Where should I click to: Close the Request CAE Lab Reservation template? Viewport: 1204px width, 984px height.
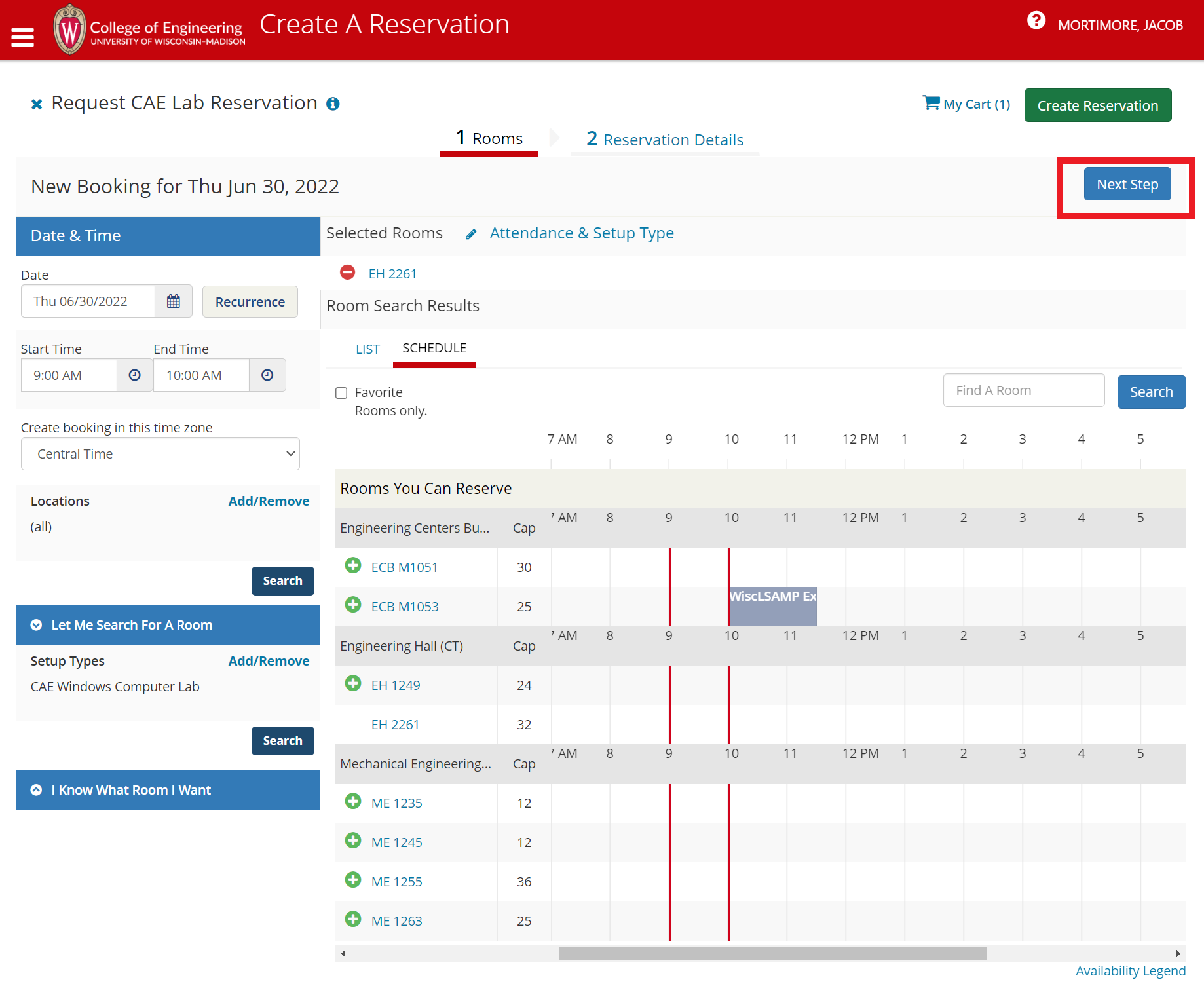click(x=37, y=104)
